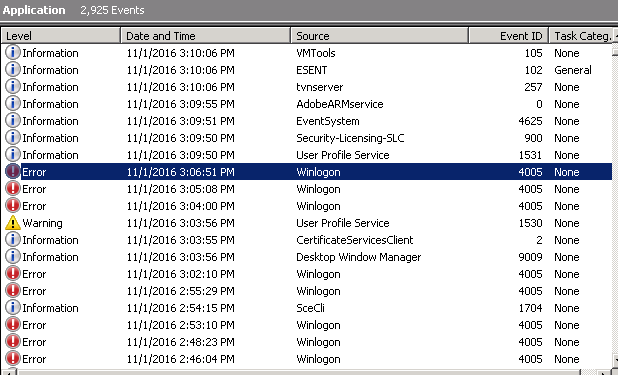This screenshot has height=375, width=618.
Task: Click the error icon of the highlighted 3:06:51 PM Winlogon event
Action: point(13,172)
